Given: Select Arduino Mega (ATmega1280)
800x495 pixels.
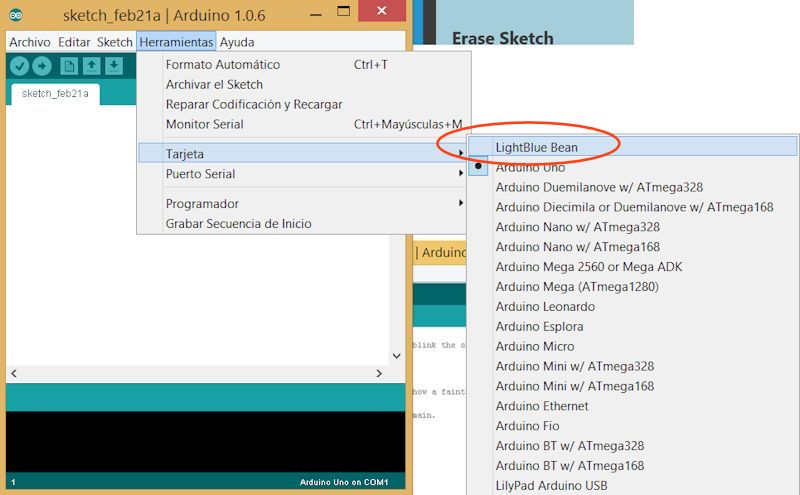Looking at the screenshot, I should pyautogui.click(x=633, y=287).
